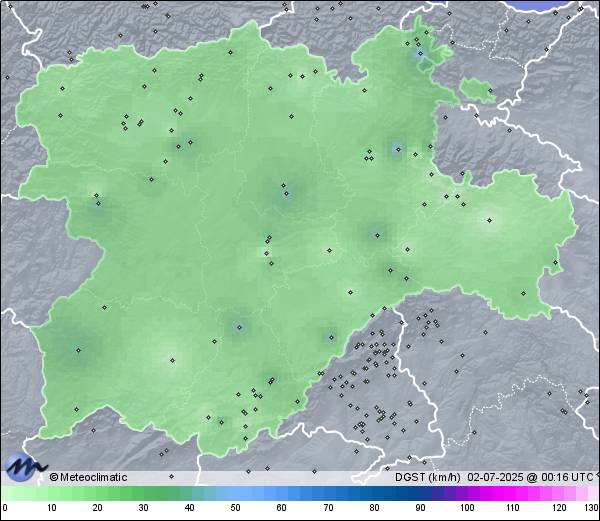Click the 80 value on wind scale

click(x=375, y=508)
